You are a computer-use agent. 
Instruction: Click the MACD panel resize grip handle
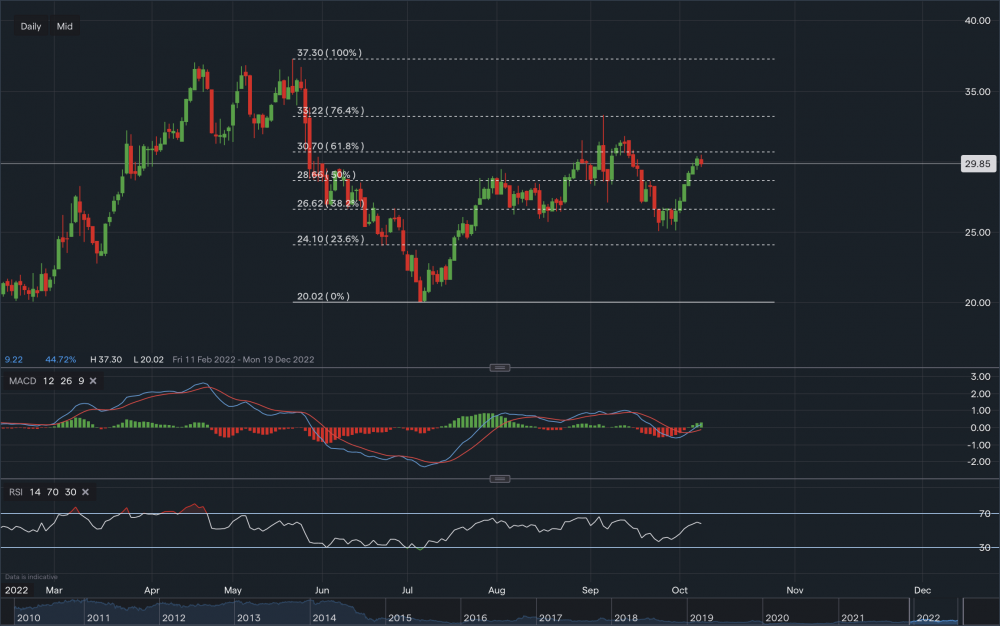coord(498,367)
